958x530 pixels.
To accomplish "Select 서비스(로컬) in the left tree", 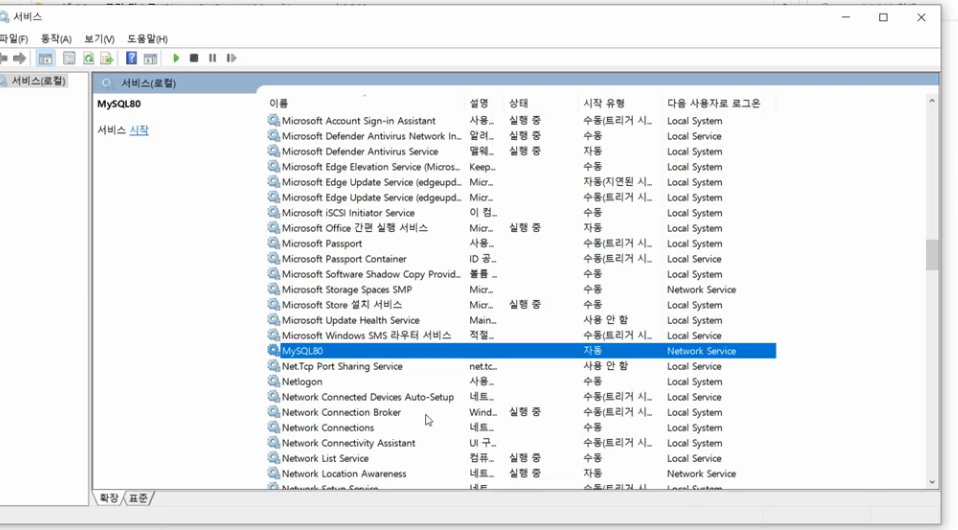I will [38, 81].
